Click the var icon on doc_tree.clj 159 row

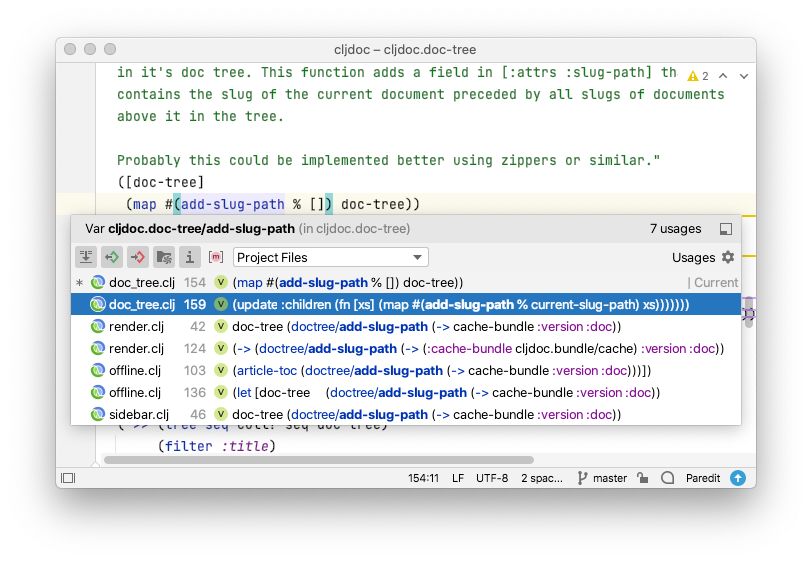tap(221, 305)
